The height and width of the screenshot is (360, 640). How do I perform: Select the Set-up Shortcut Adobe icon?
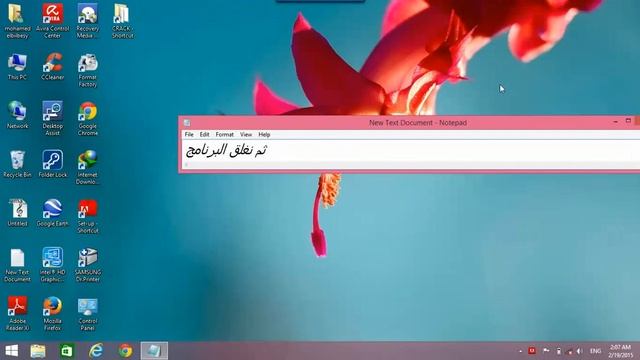88,216
